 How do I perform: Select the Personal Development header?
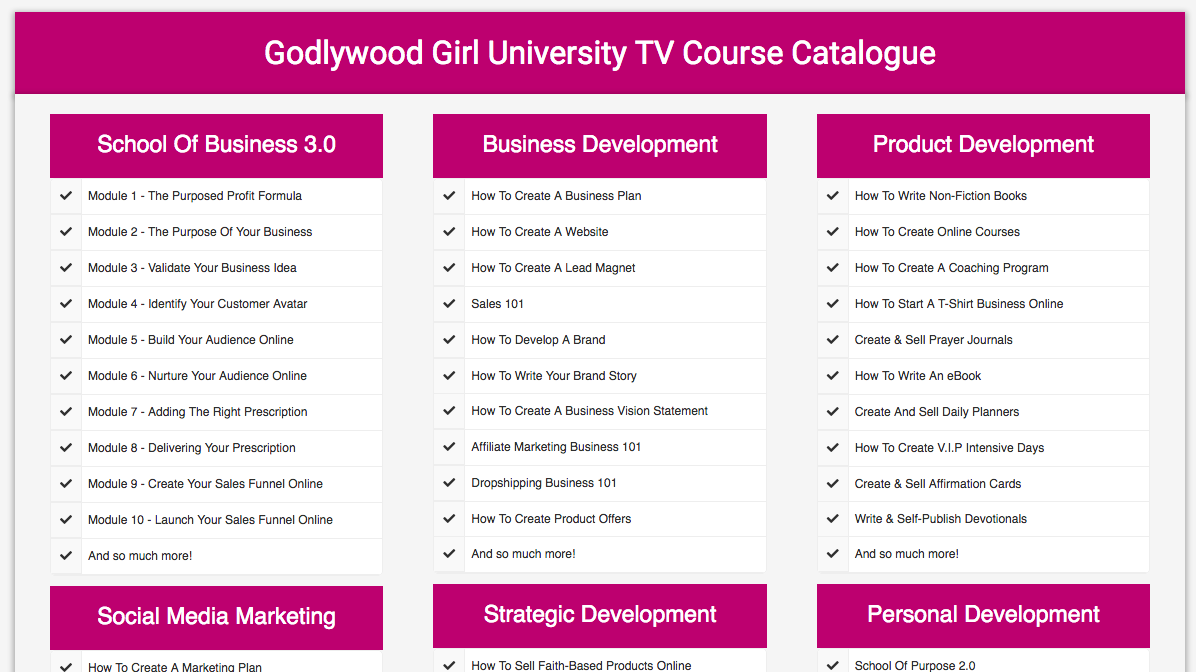click(x=983, y=615)
